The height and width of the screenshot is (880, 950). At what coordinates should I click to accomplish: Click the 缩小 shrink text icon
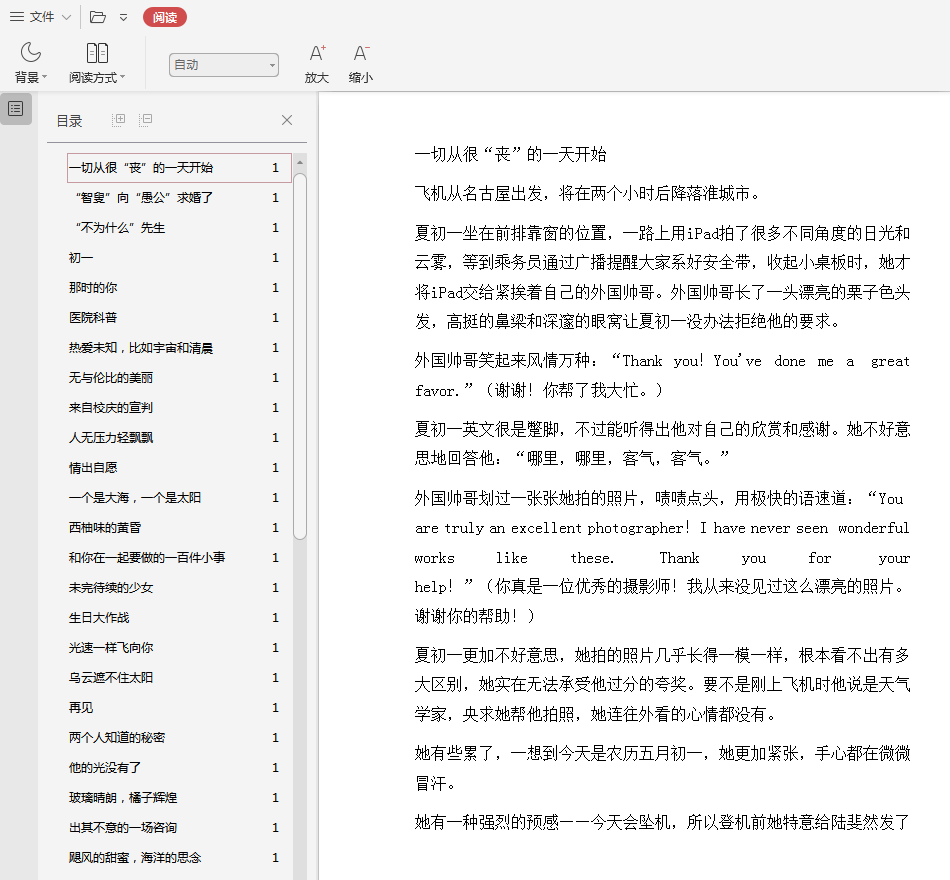point(361,54)
